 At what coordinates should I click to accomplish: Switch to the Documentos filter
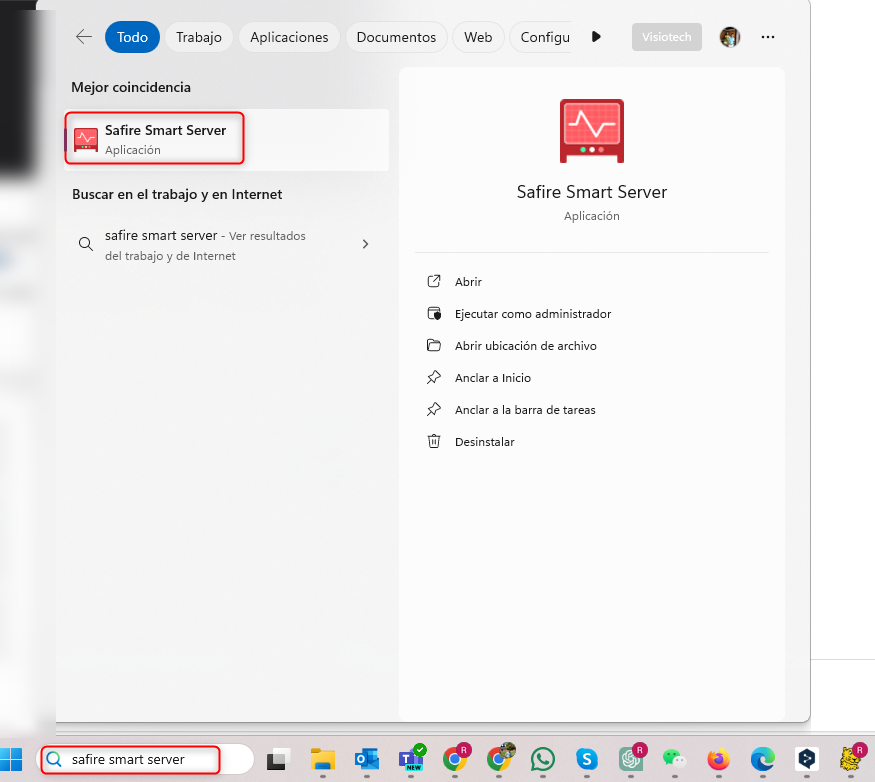point(396,37)
